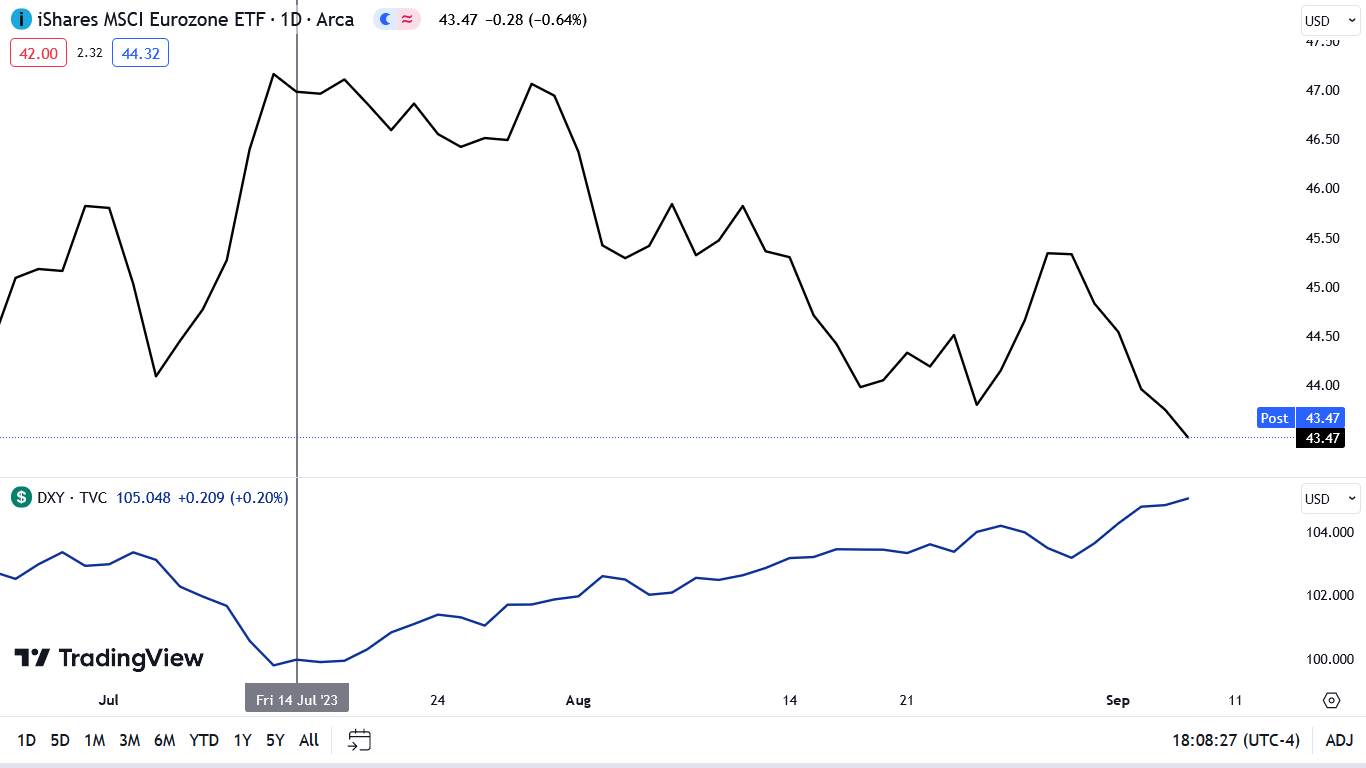Viewport: 1366px width, 768px height.
Task: Toggle ADJ adjusted data setting
Action: pos(1339,740)
